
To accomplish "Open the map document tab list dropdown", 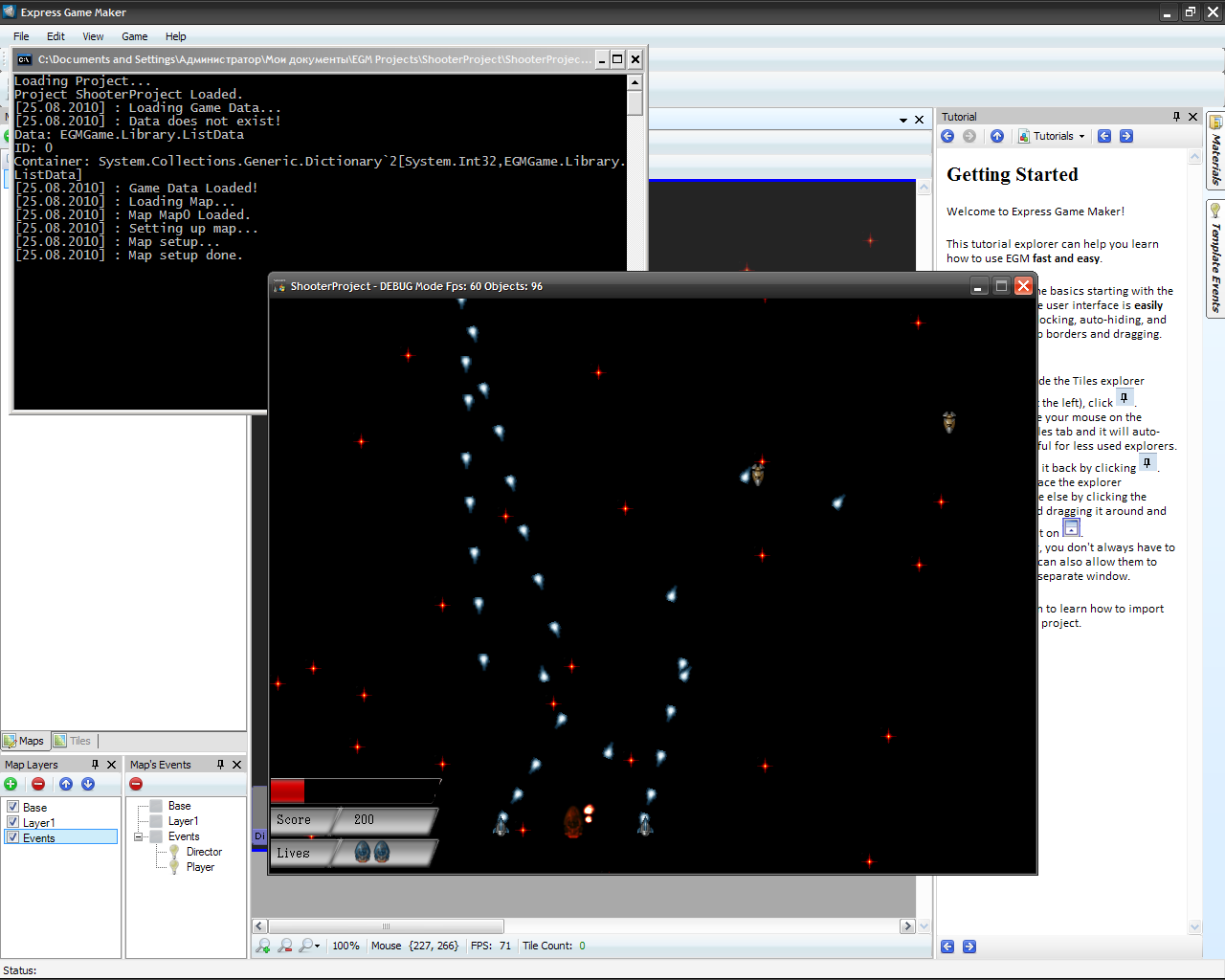I will tap(902, 121).
